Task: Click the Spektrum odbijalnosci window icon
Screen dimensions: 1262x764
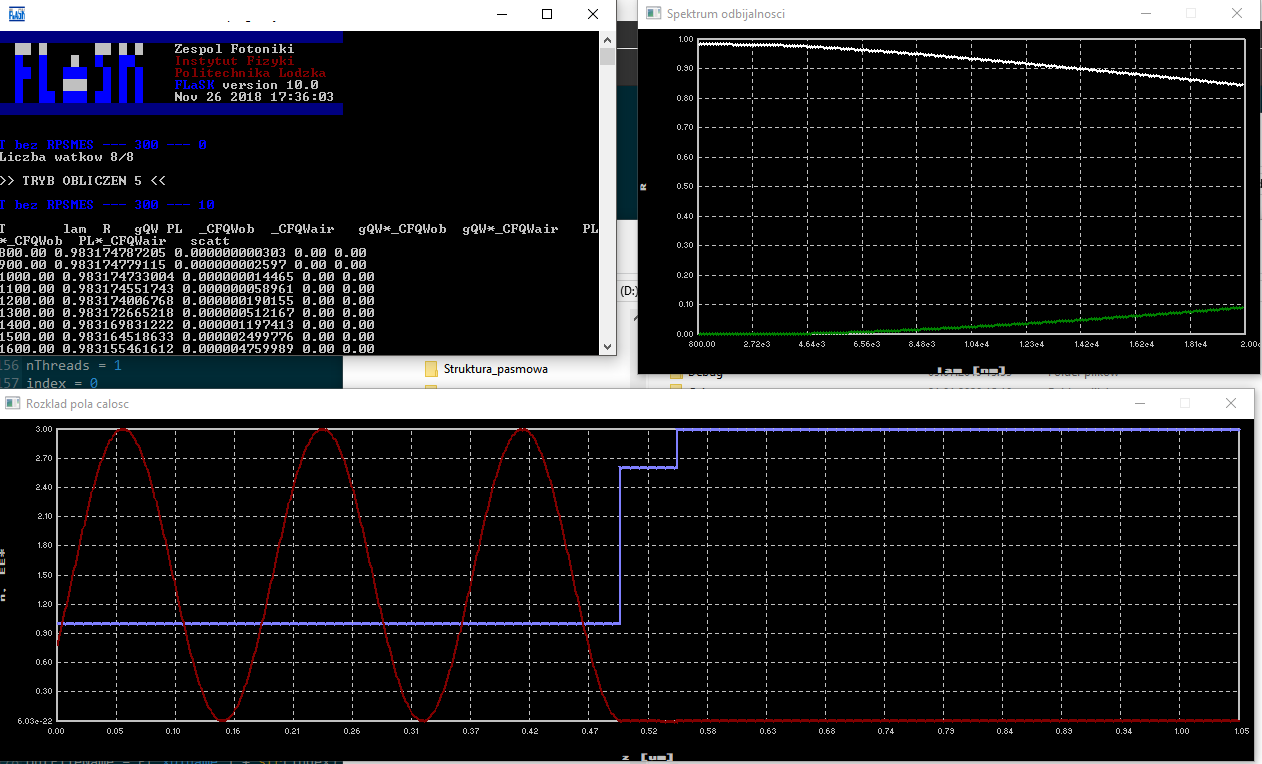Action: tap(653, 13)
